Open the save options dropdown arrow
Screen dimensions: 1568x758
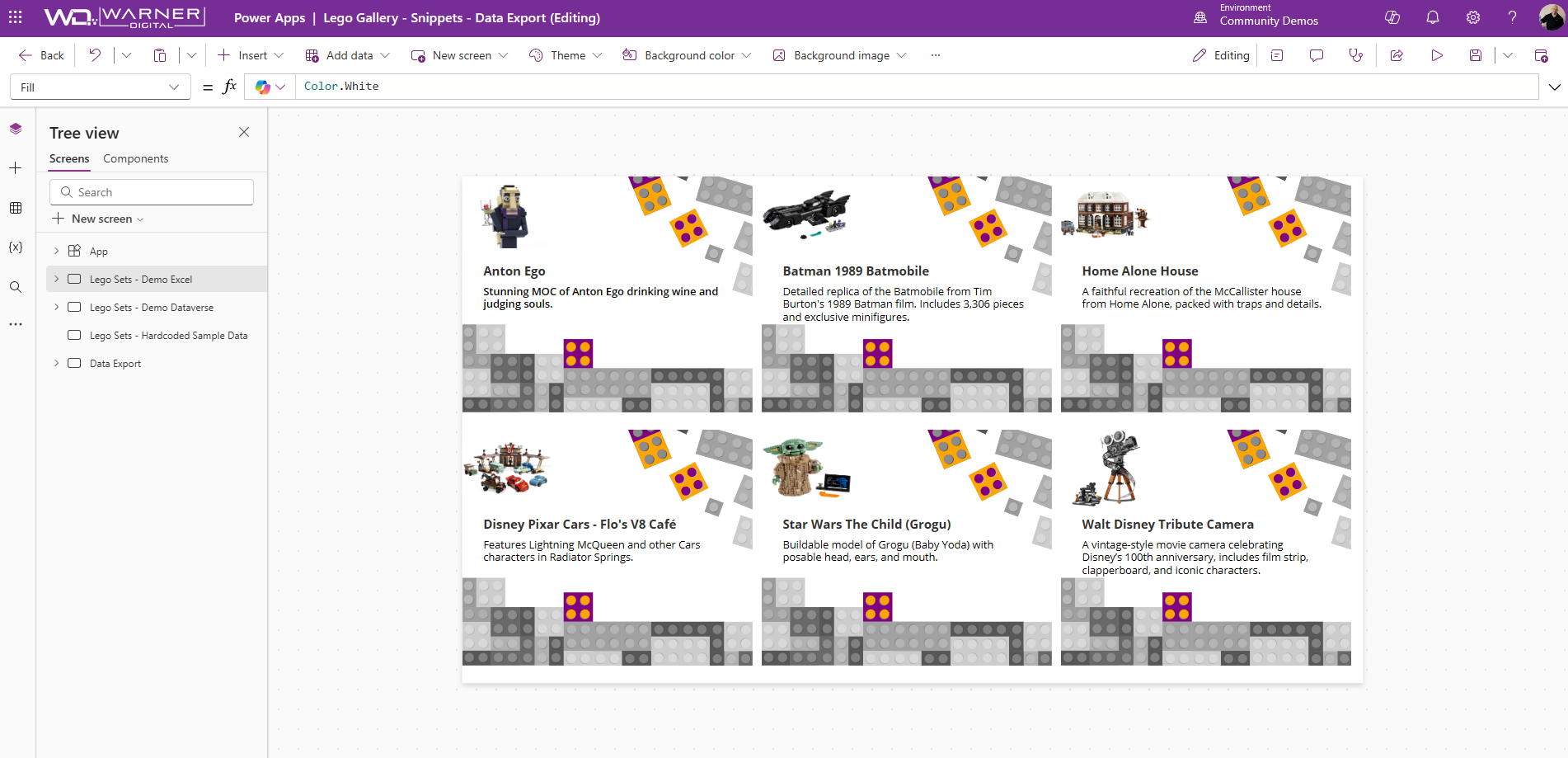click(x=1508, y=55)
